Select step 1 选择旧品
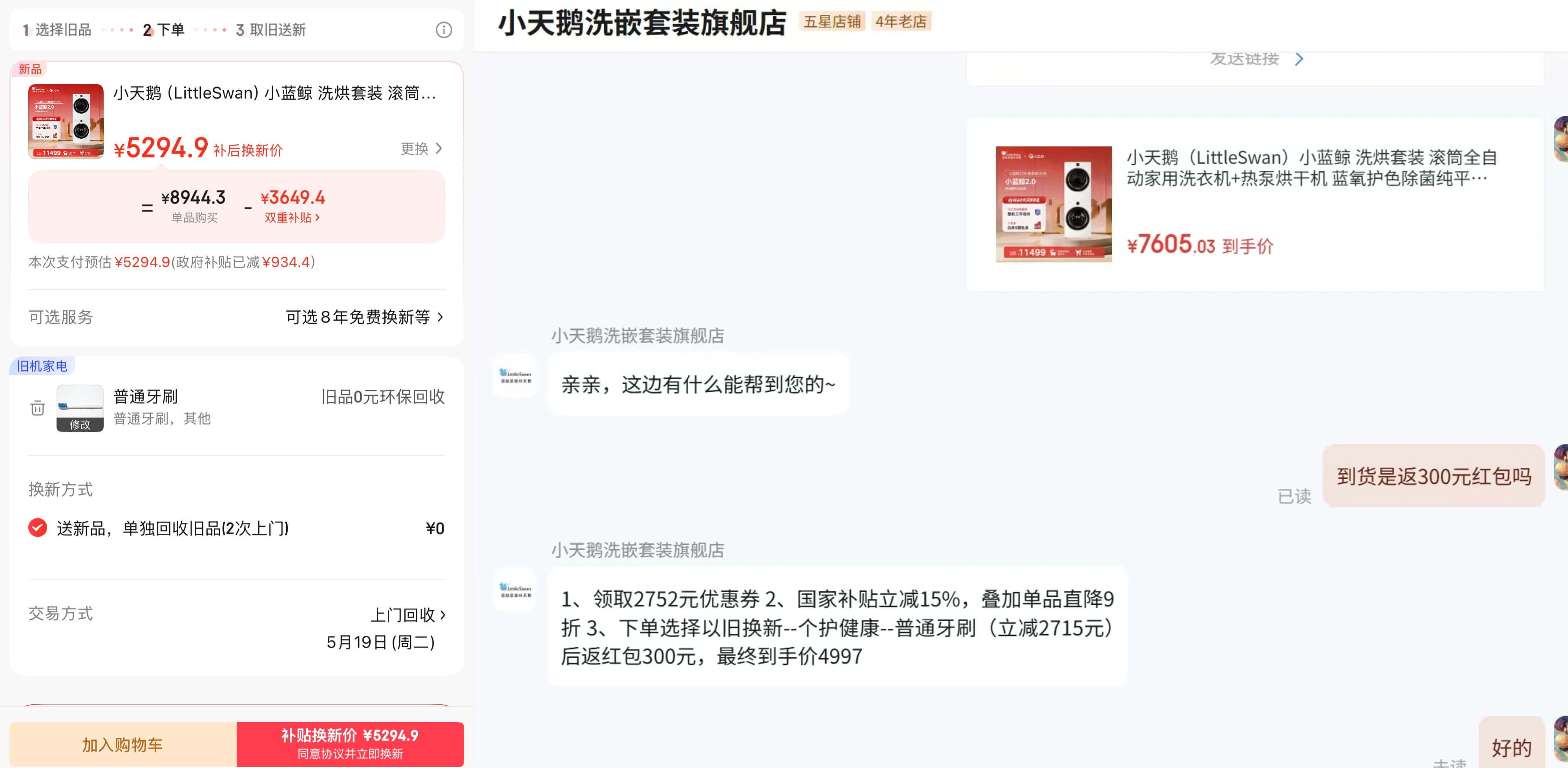Viewport: 1568px width, 768px height. 57,30
